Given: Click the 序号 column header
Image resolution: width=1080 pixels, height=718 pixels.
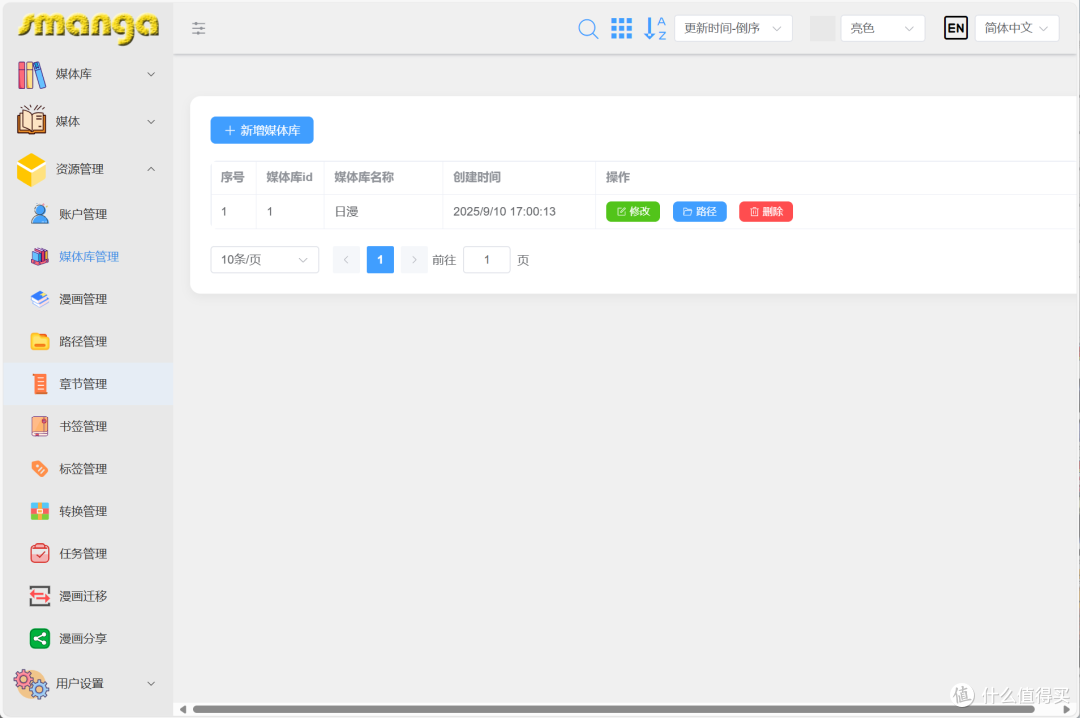Looking at the screenshot, I should (233, 178).
